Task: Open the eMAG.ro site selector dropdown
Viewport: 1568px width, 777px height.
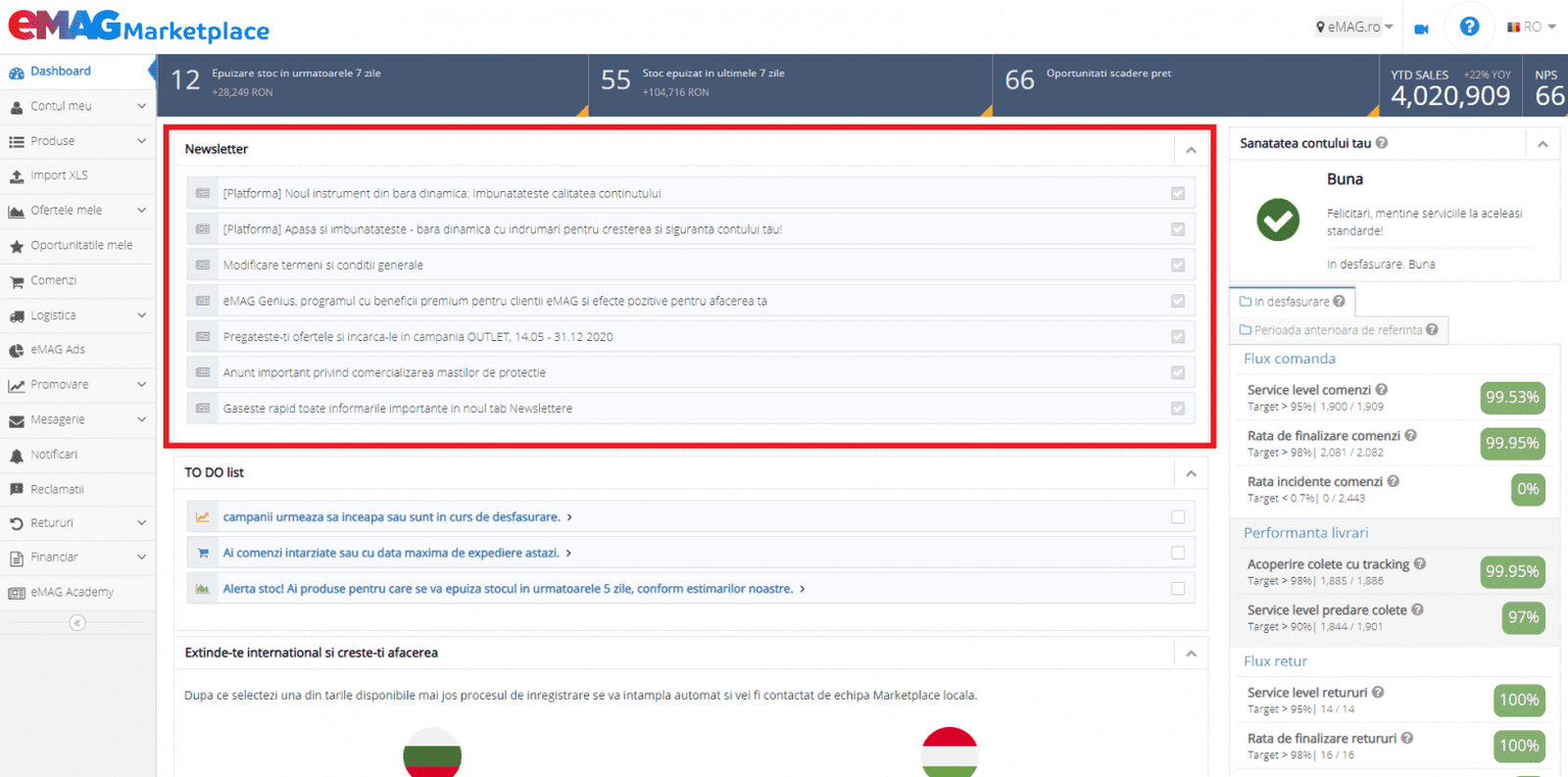Action: (1354, 27)
